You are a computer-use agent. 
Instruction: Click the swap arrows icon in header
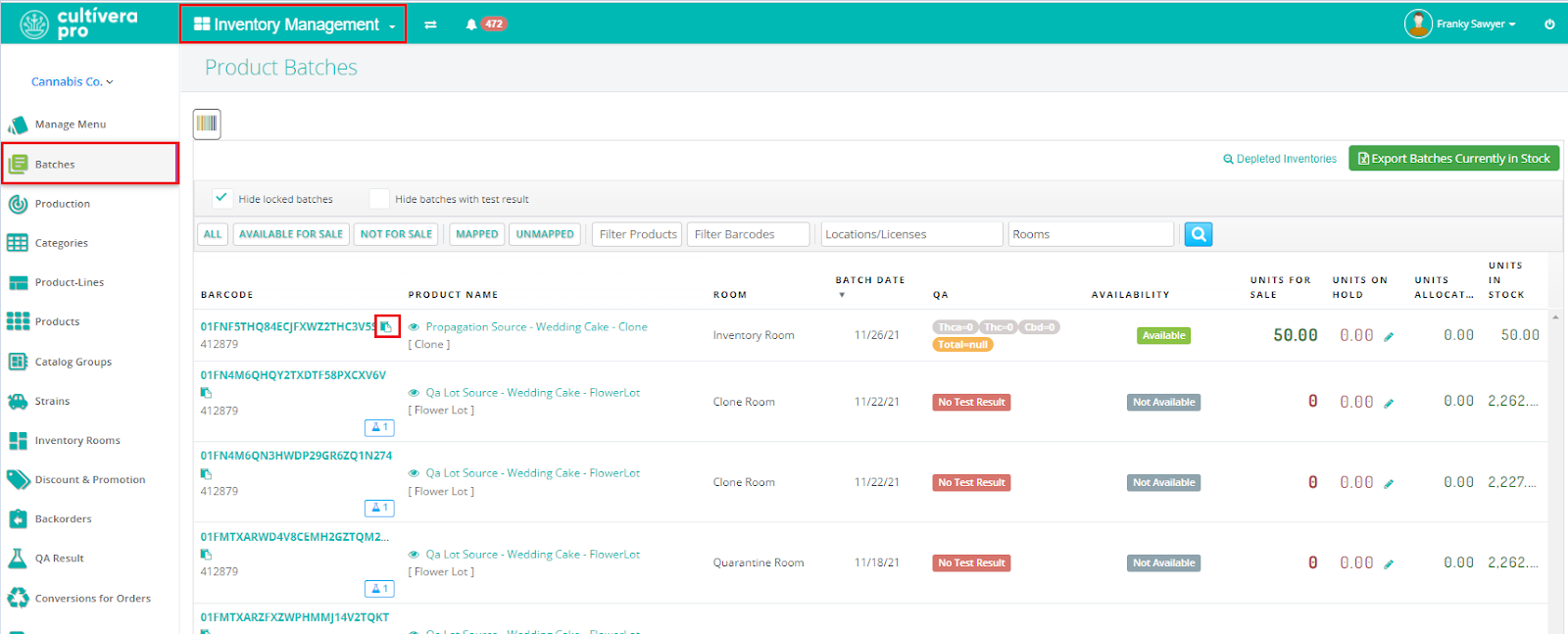click(430, 24)
